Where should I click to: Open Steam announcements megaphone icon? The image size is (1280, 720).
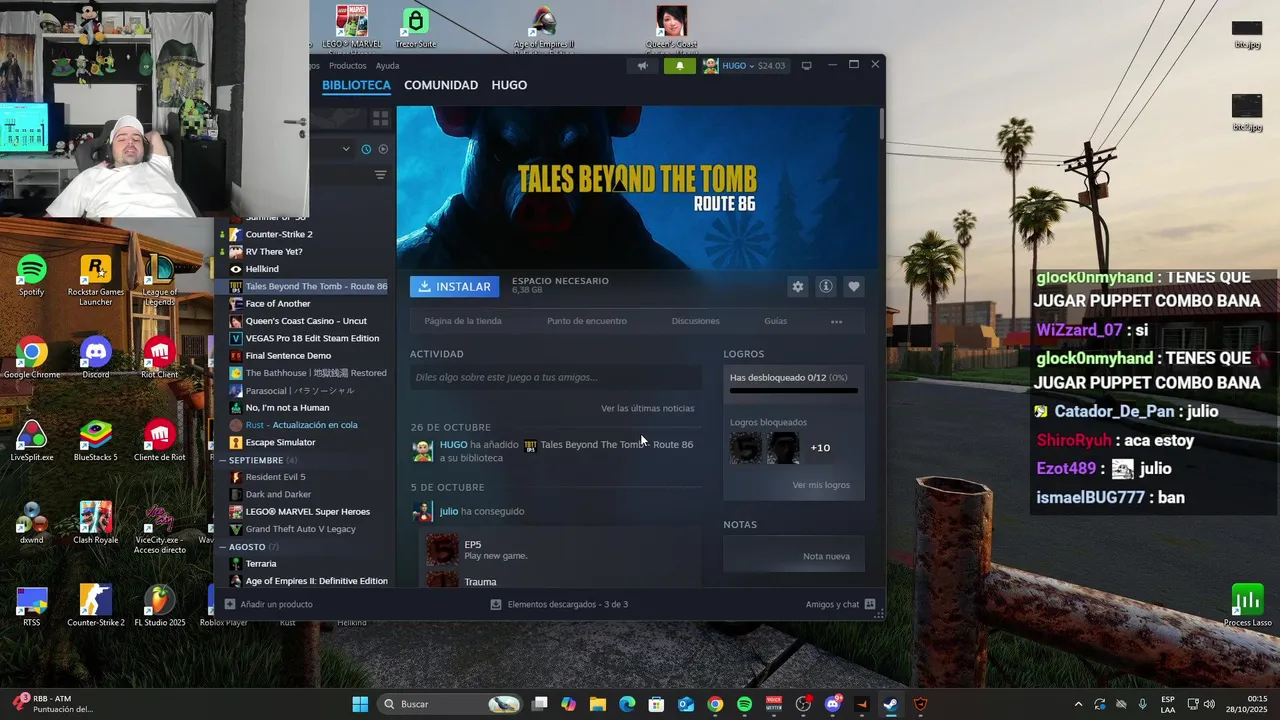click(x=643, y=66)
